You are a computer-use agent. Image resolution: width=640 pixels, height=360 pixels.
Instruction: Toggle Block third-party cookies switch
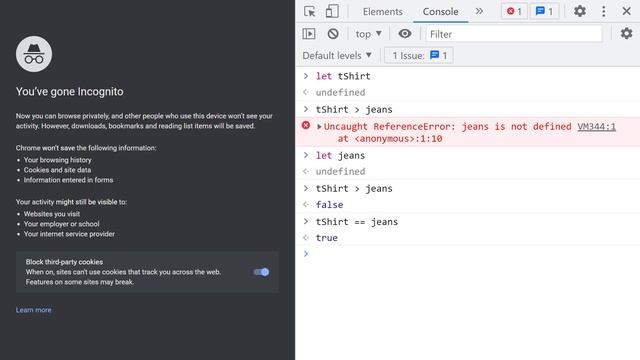[x=261, y=272]
